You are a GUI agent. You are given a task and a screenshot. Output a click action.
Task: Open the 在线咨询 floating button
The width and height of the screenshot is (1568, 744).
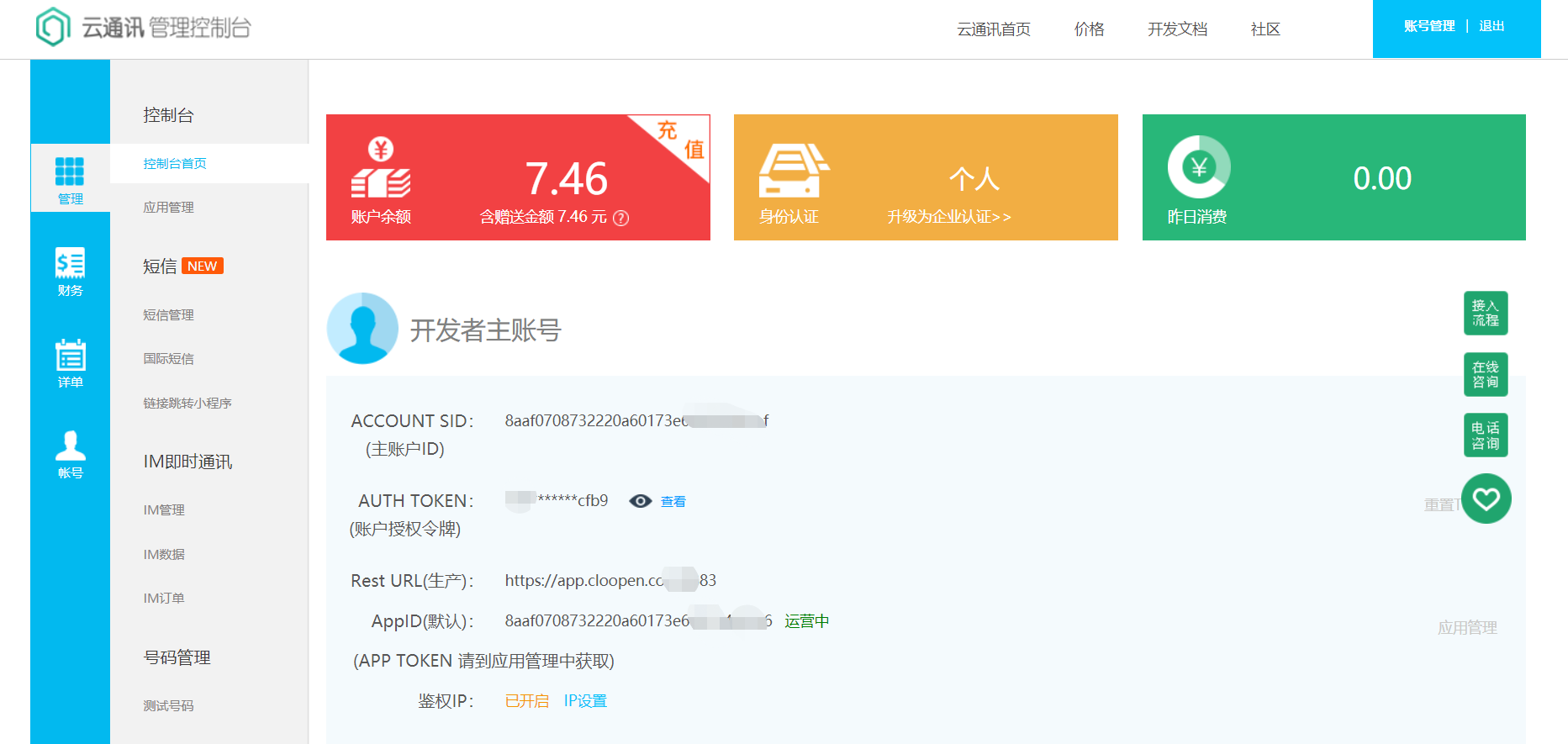click(x=1486, y=374)
